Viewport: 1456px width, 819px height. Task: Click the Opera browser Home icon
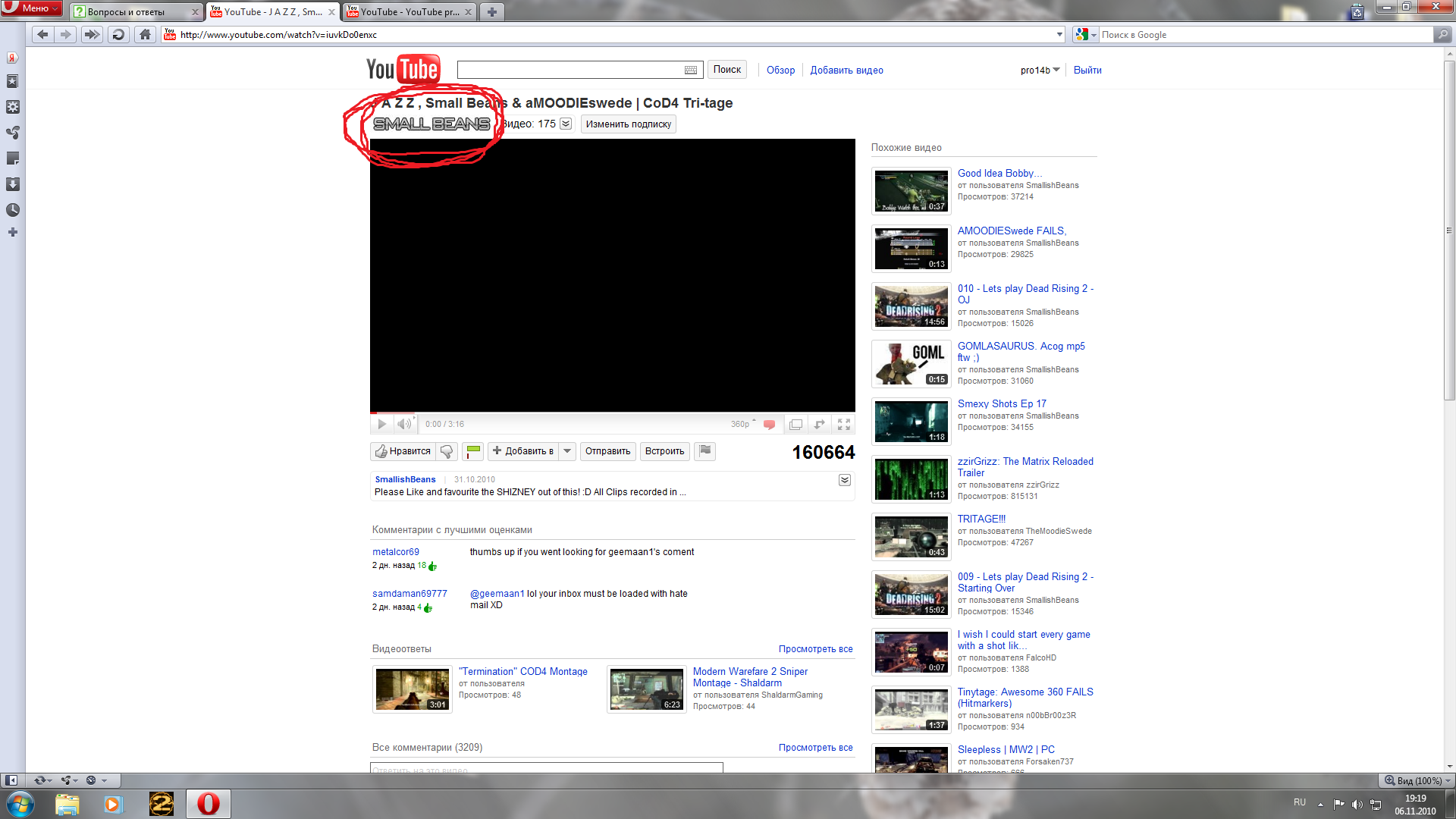click(x=146, y=34)
